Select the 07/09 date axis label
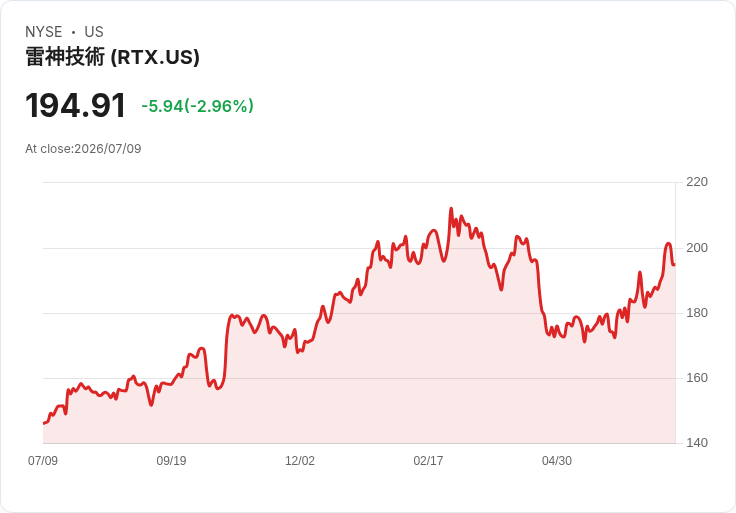The width and height of the screenshot is (736, 513). (43, 461)
